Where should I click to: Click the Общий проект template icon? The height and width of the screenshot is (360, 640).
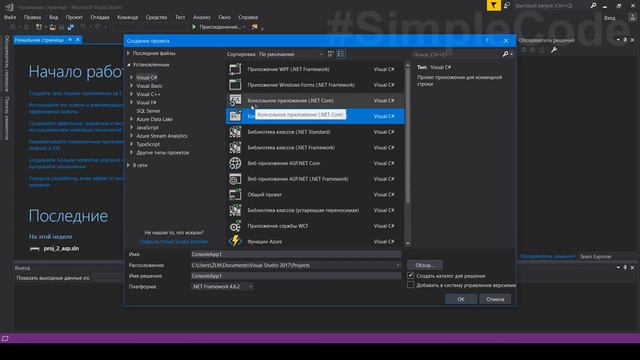[x=235, y=194]
